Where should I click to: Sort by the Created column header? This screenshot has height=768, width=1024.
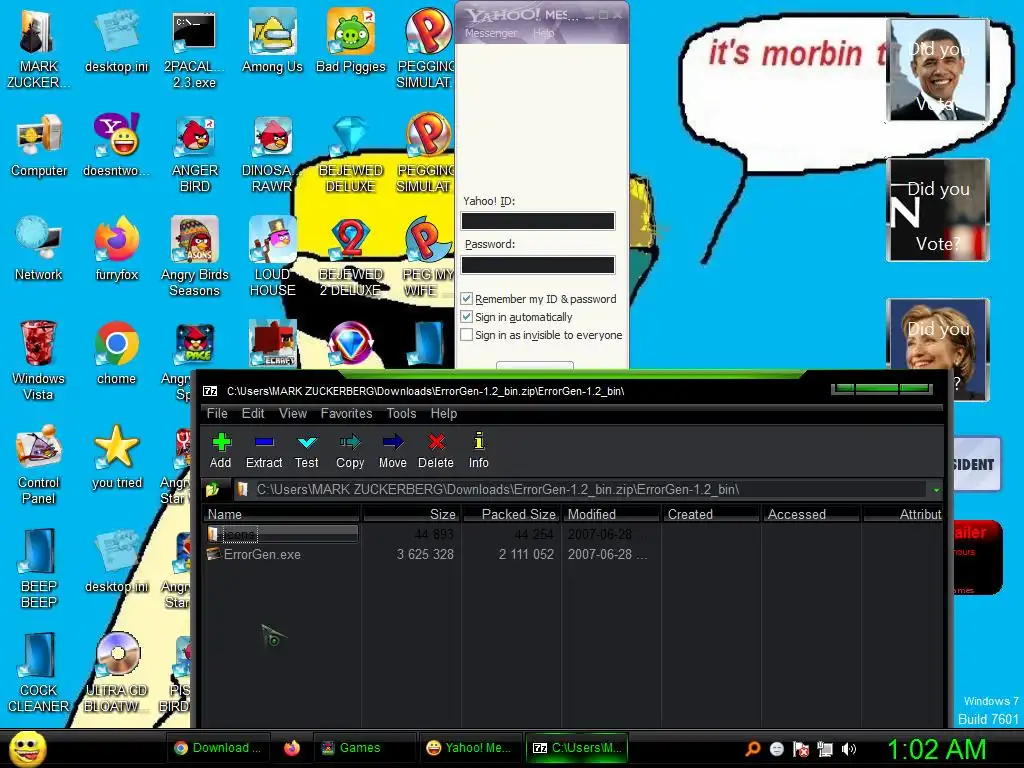pyautogui.click(x=711, y=514)
